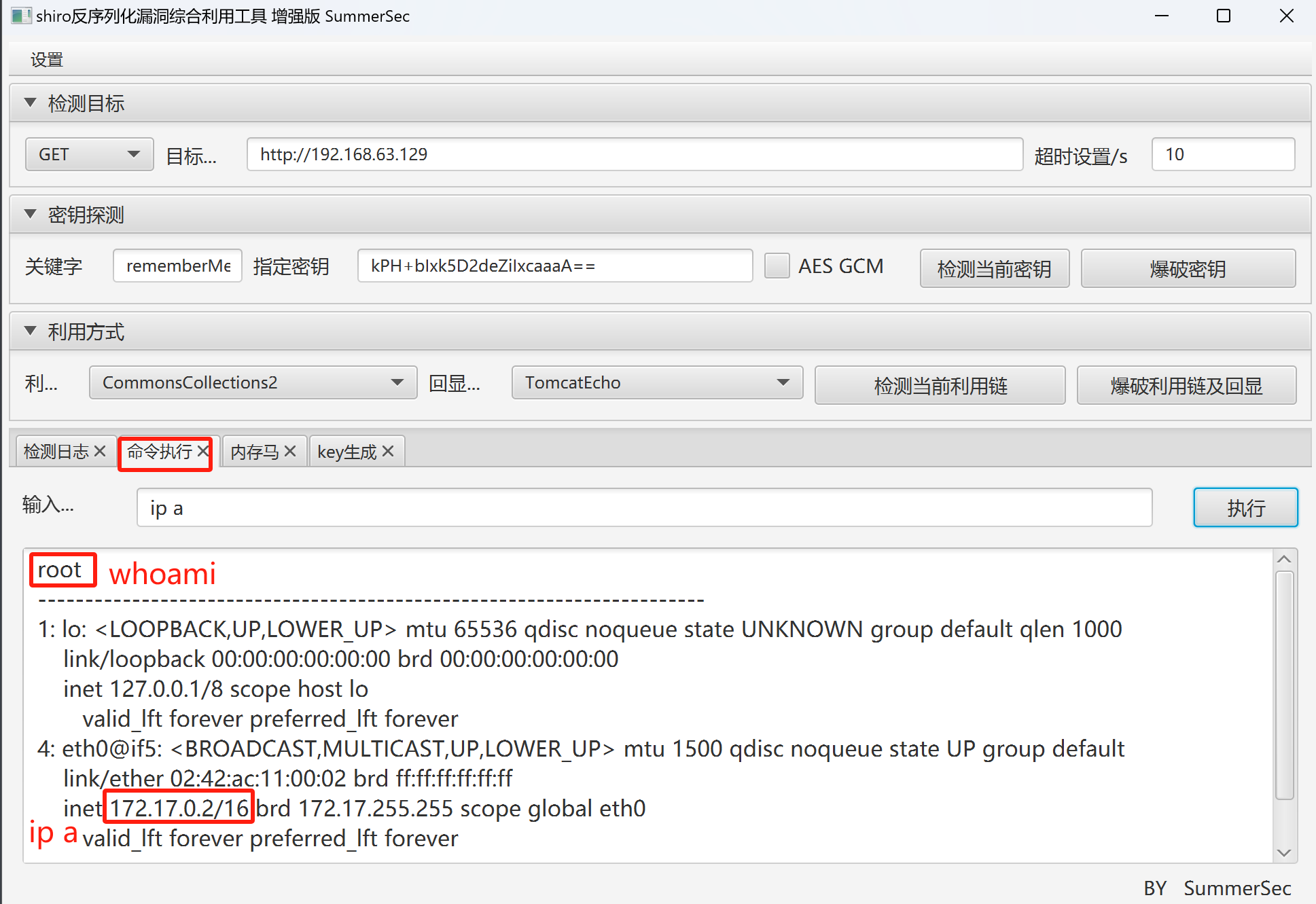This screenshot has width=1316, height=904.
Task: Click the application icon in title bar
Action: pos(21,16)
